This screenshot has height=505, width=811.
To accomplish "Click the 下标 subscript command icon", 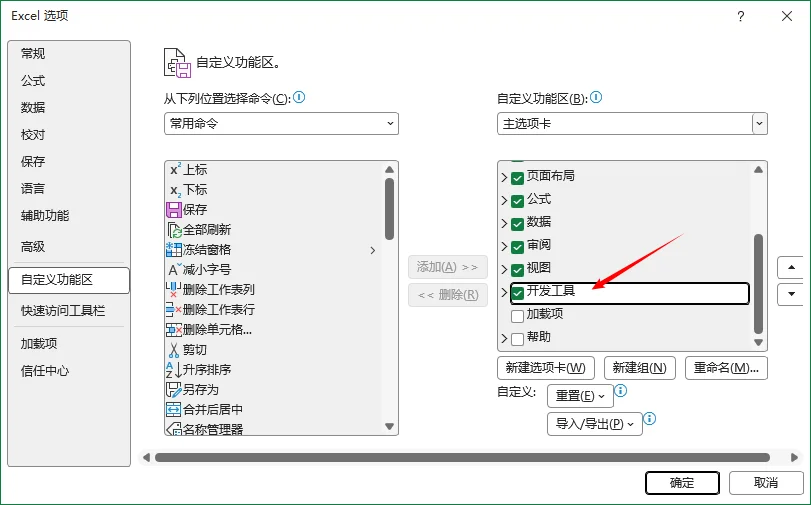I will tap(174, 190).
